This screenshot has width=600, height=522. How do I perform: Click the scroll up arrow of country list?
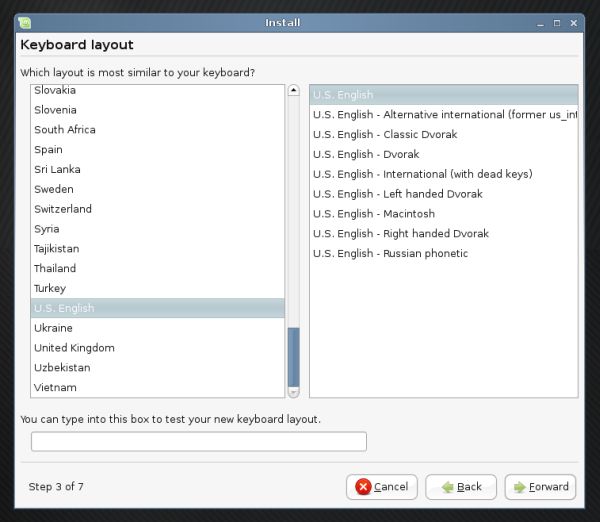(293, 90)
